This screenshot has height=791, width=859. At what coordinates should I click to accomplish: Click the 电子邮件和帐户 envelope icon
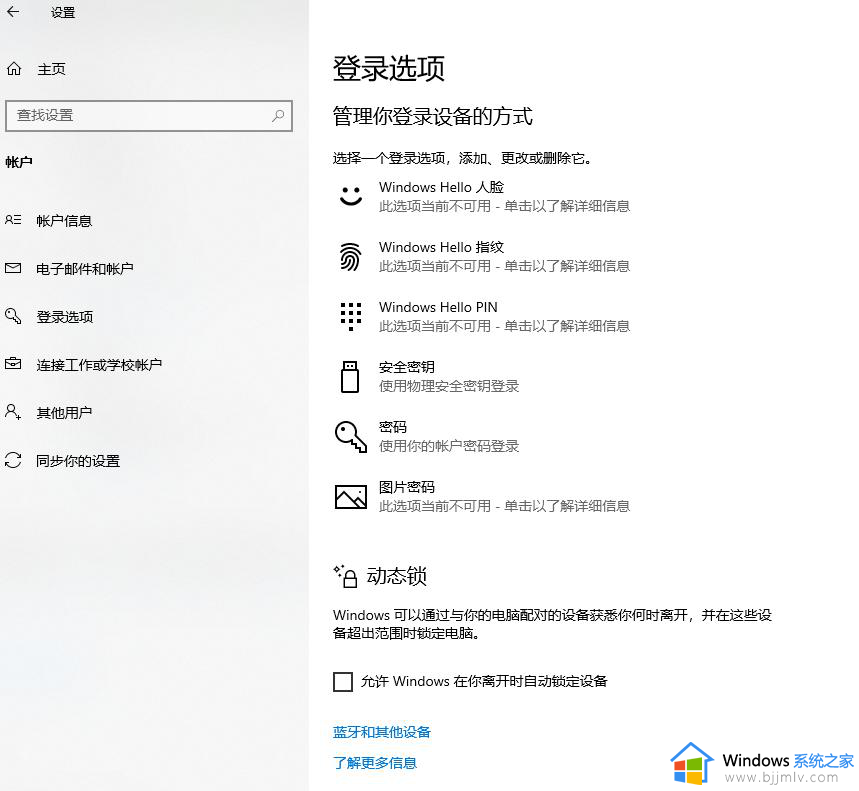coord(13,268)
